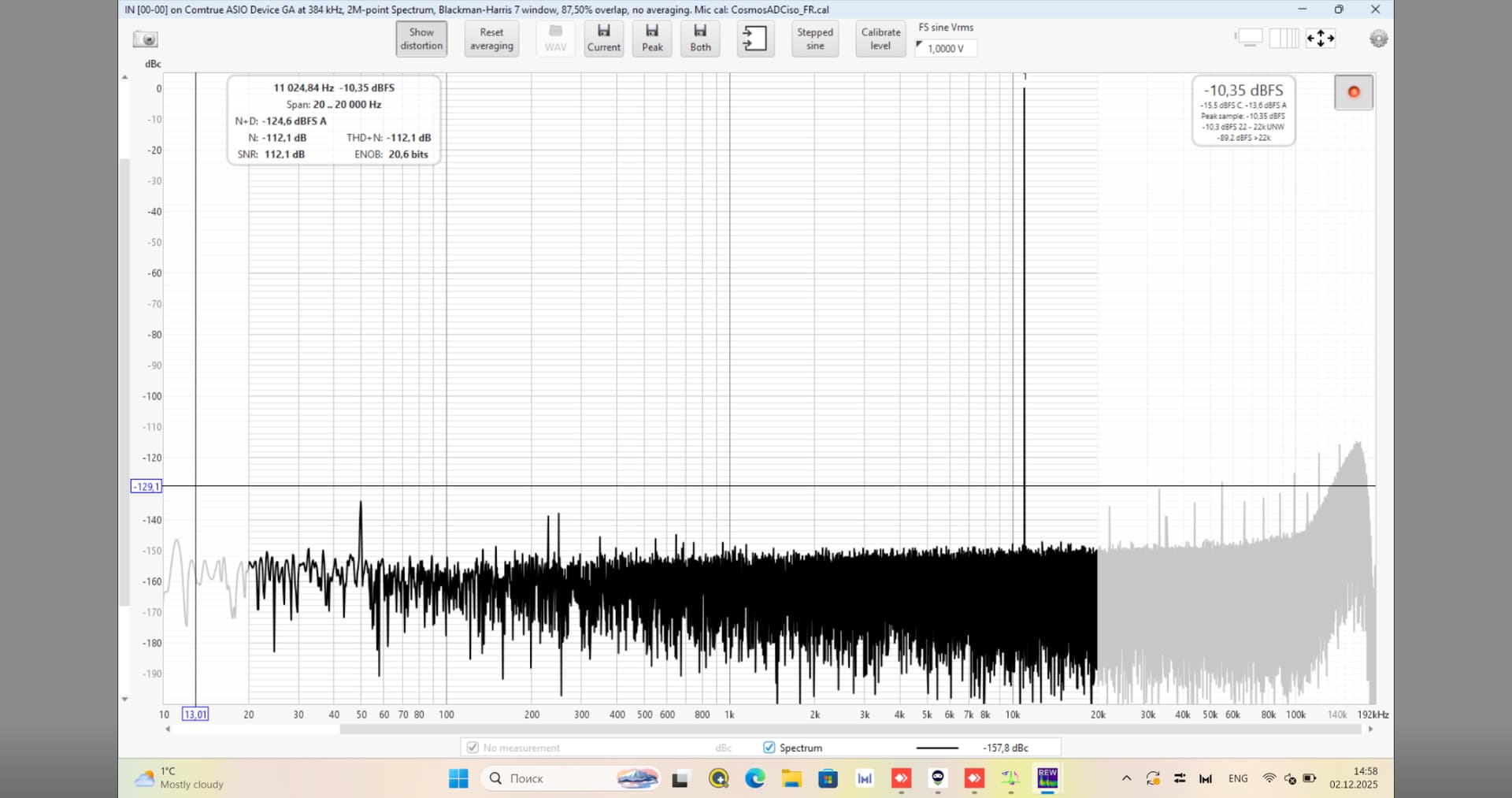
Task: Click the Stepped sine button
Action: (814, 39)
